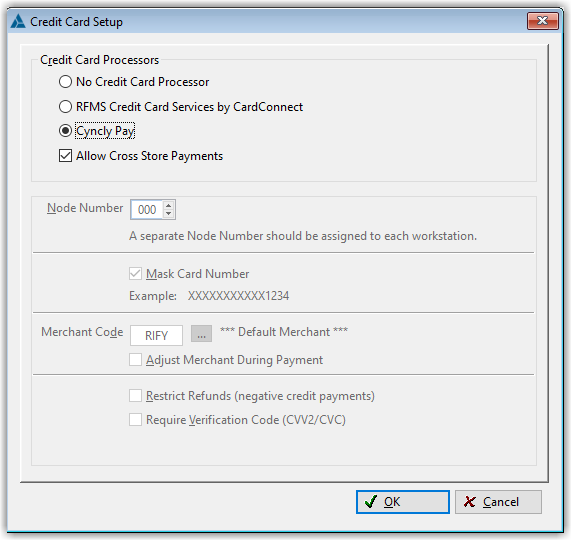
Task: Click the Node Number field
Action: tap(147, 210)
